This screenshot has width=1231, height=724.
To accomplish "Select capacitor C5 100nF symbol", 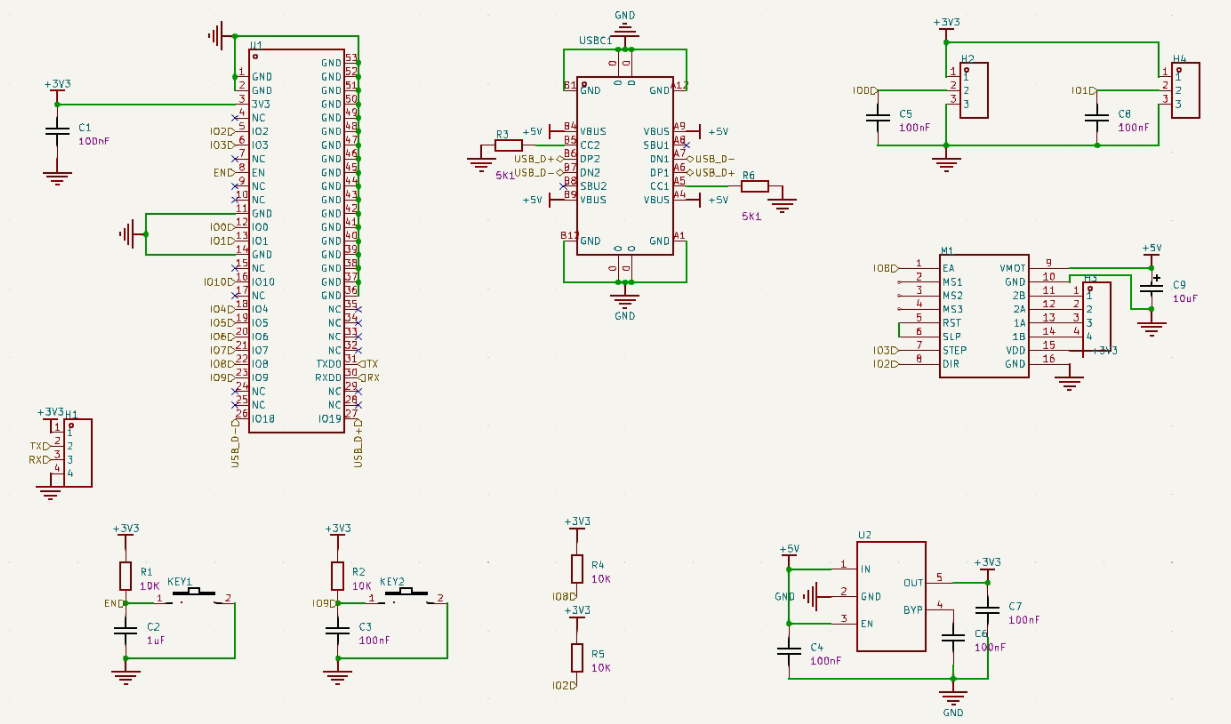I will point(878,118).
